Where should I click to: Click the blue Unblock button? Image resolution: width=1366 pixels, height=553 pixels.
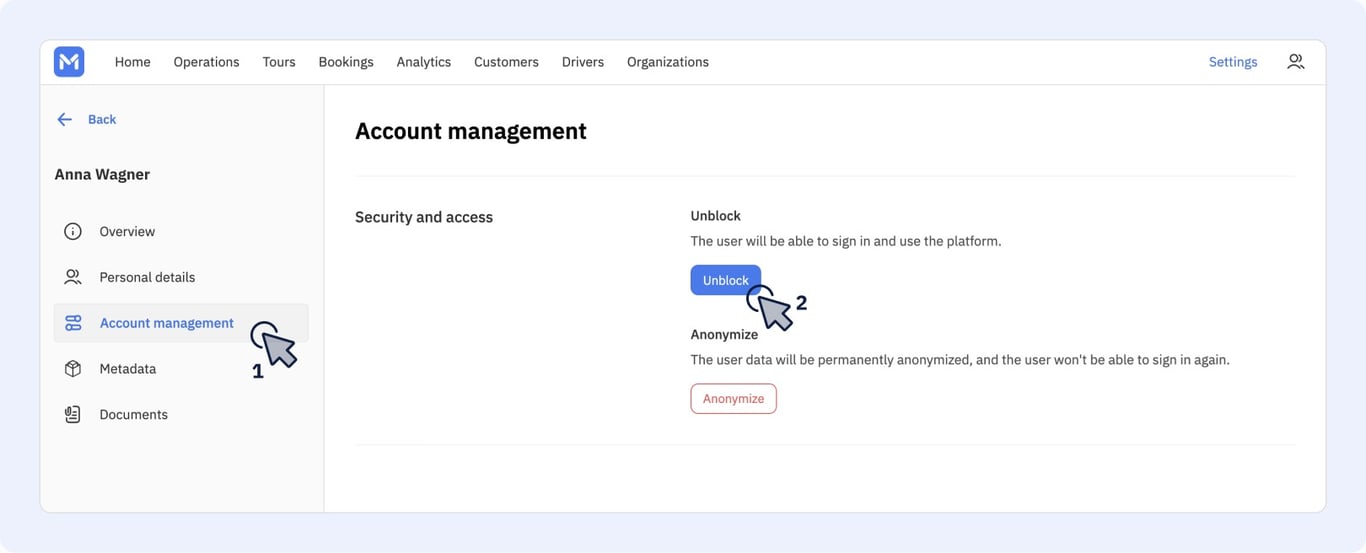pyautogui.click(x=725, y=280)
